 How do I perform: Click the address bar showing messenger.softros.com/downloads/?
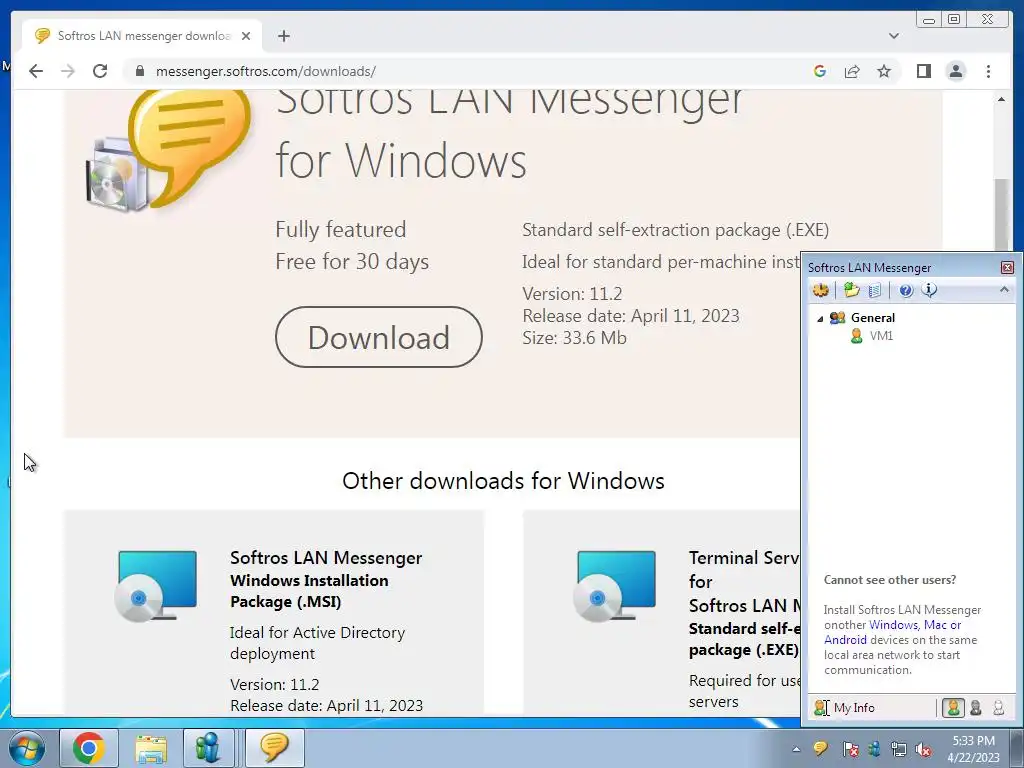pyautogui.click(x=266, y=71)
